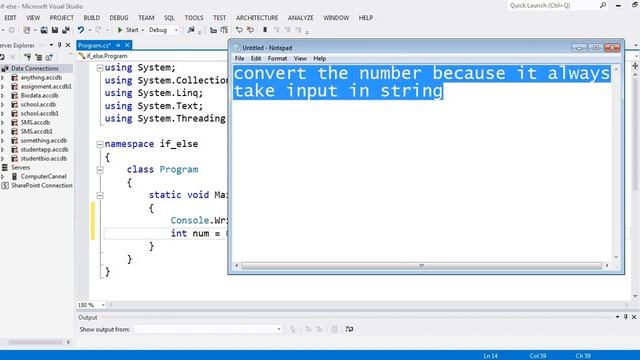
Task: Expand the studentbio.accdb connection
Action: click(3, 158)
